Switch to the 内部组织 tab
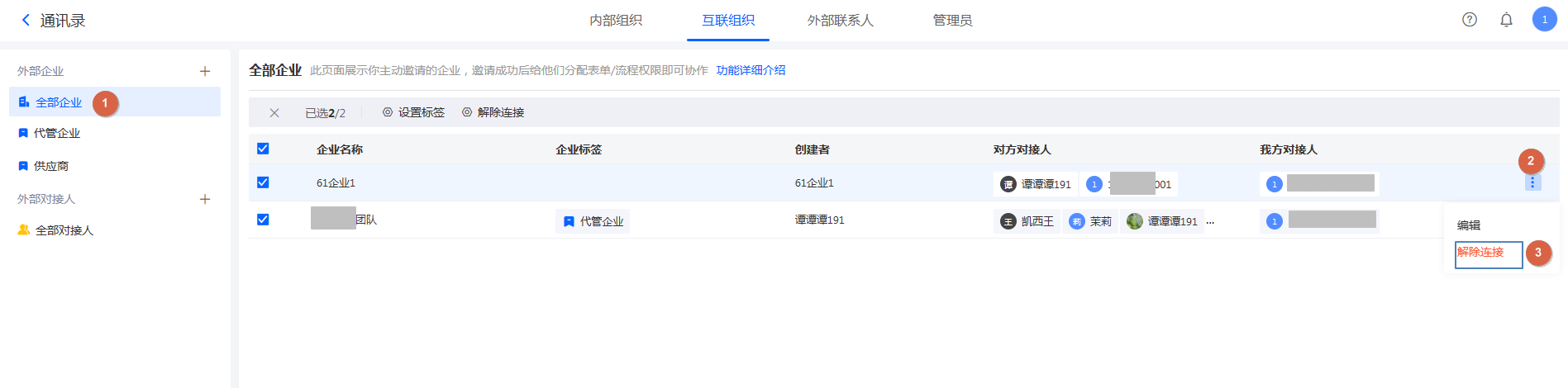1568x388 pixels. (x=615, y=21)
